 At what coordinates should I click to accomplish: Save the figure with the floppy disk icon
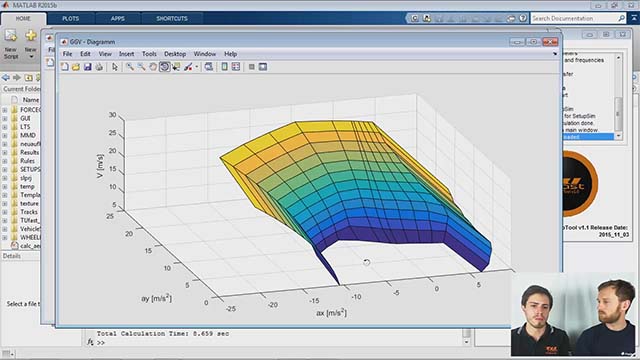click(87, 67)
